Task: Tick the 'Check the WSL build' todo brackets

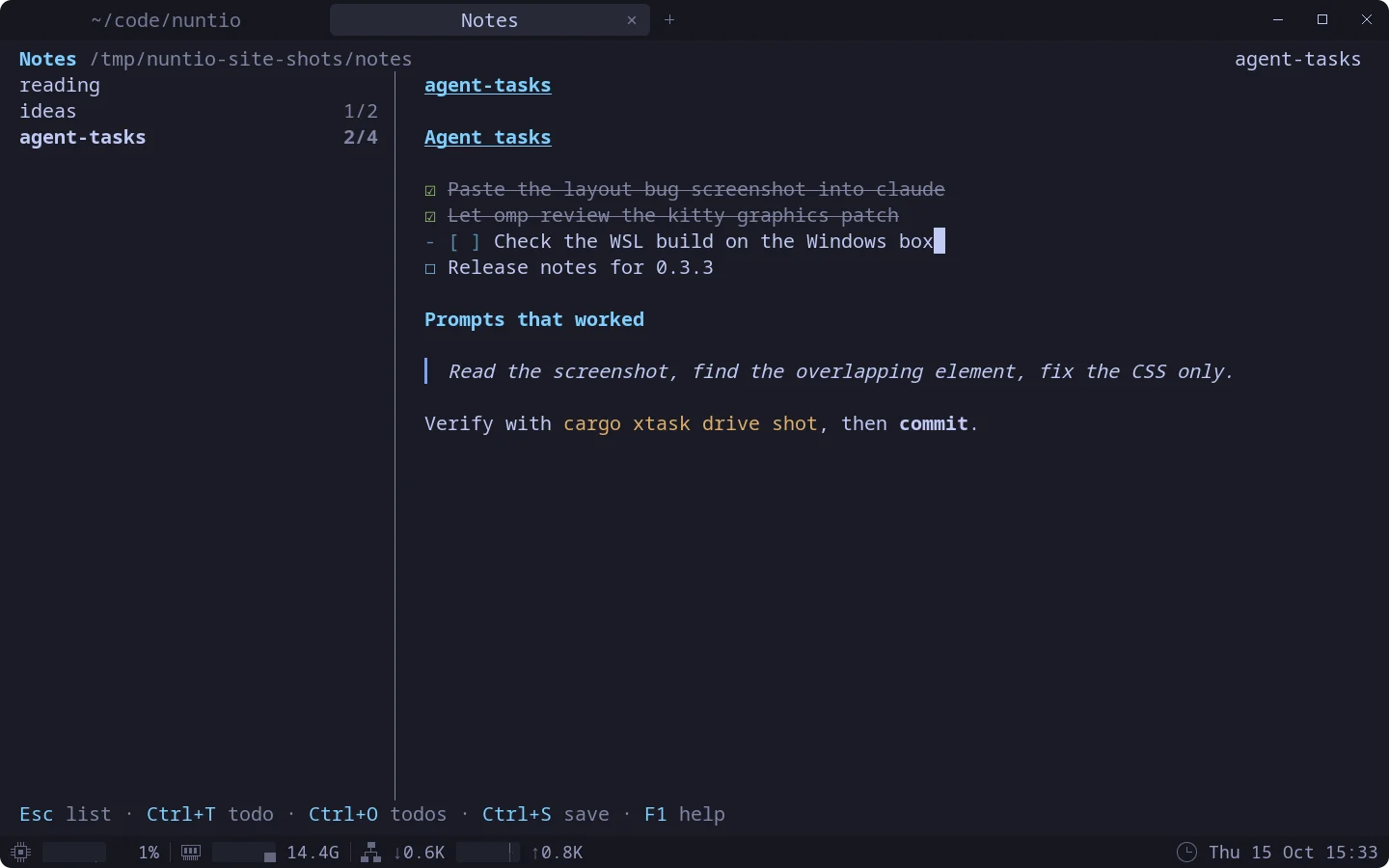Action: (x=465, y=242)
